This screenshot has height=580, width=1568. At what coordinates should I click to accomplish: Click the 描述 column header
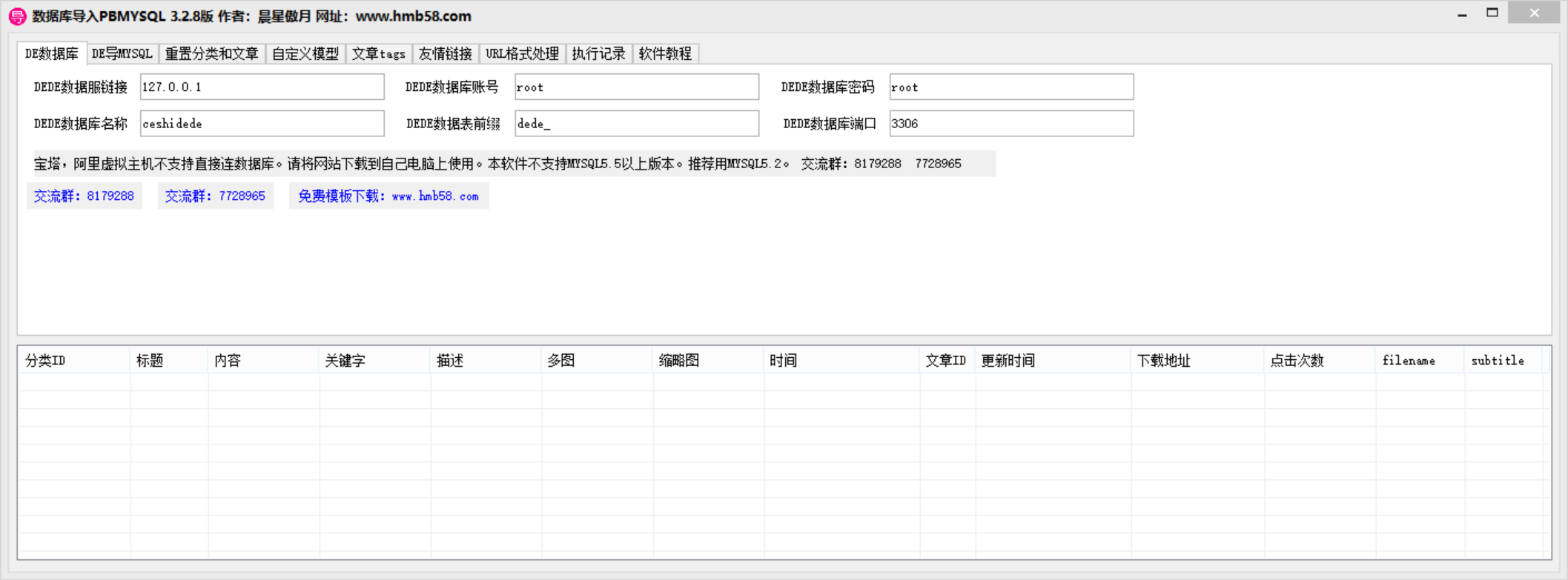tap(486, 361)
